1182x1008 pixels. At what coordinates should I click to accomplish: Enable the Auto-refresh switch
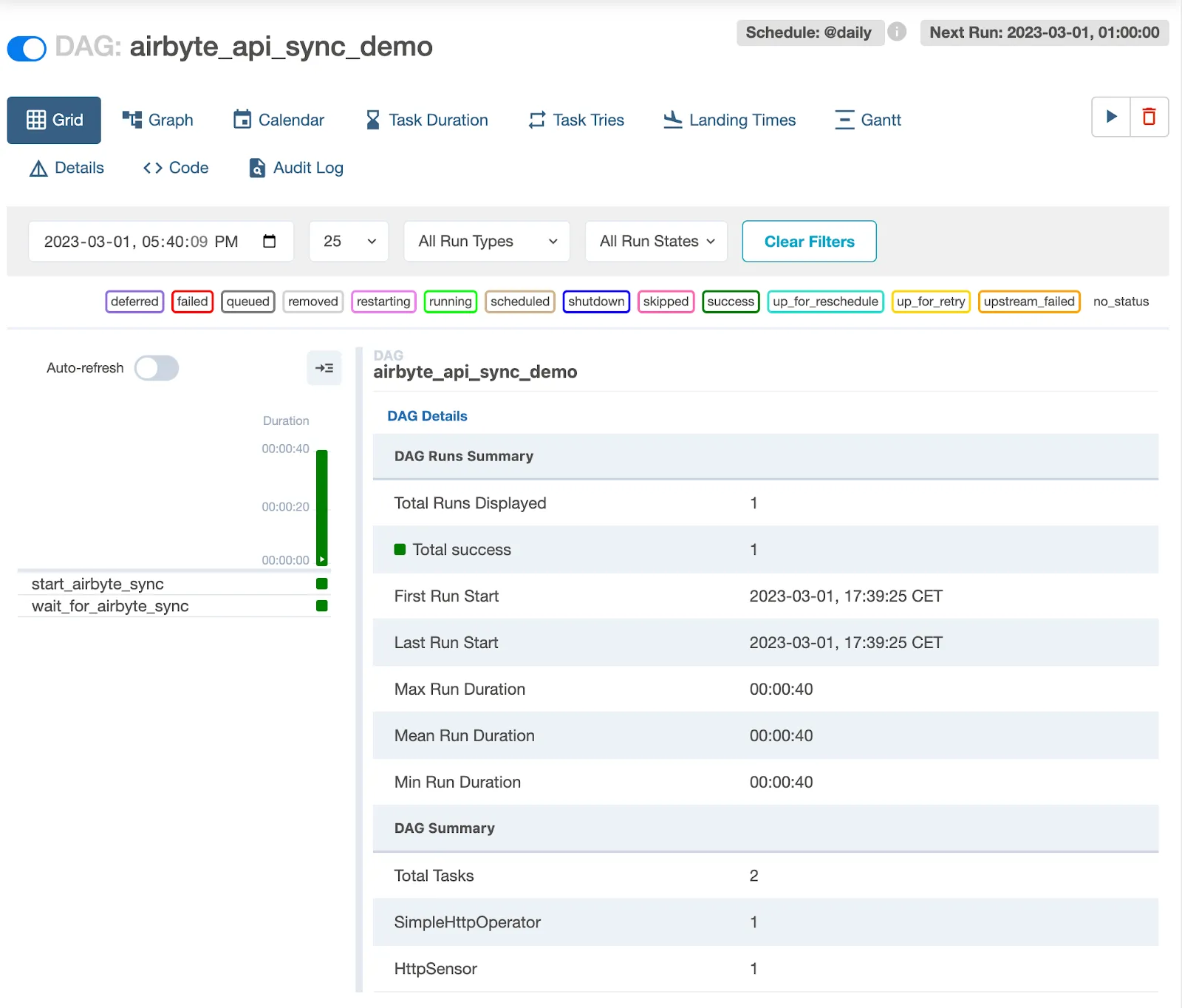(157, 368)
